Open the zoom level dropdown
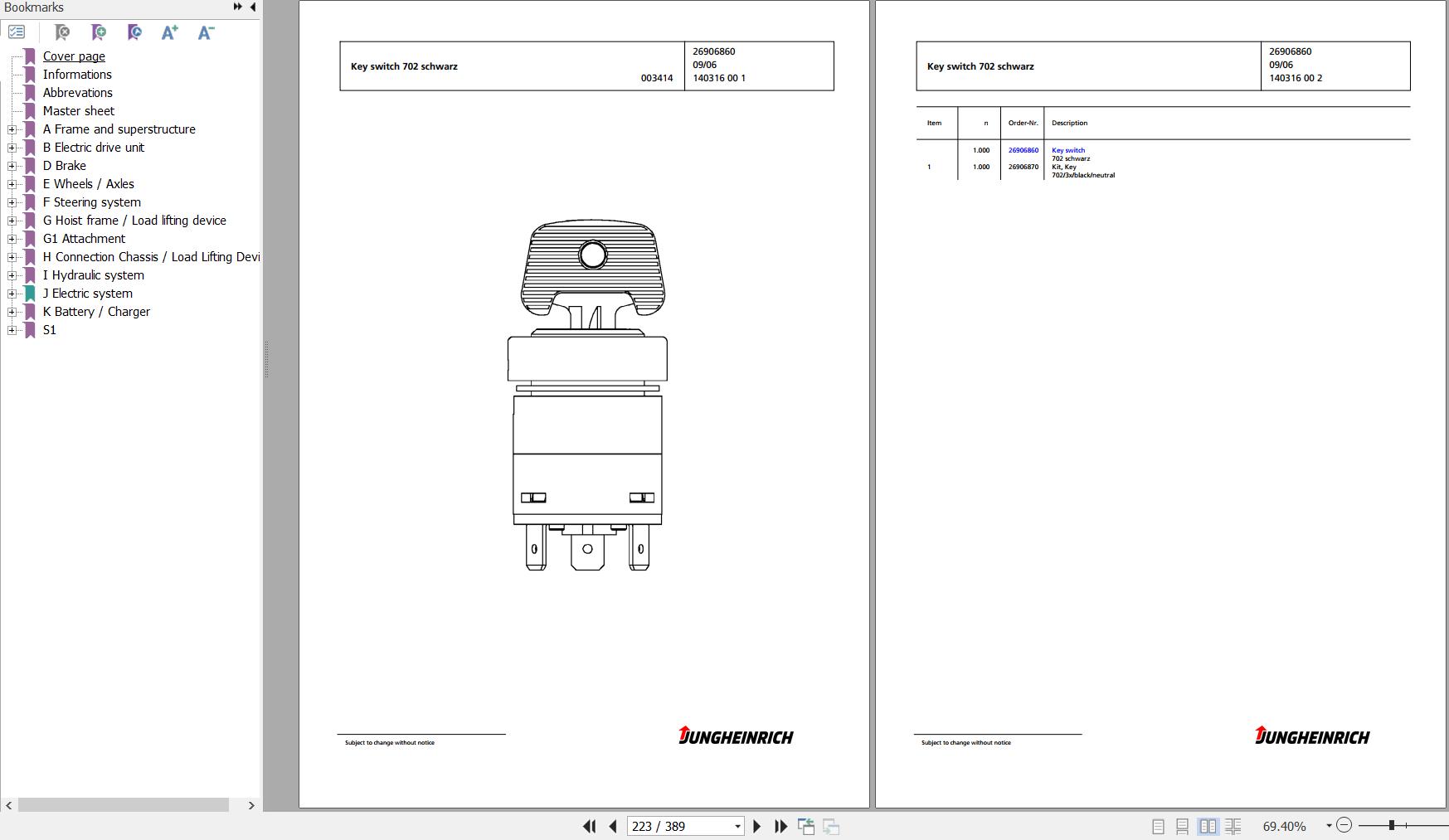Screen dimensions: 1449x840 pos(1329,826)
